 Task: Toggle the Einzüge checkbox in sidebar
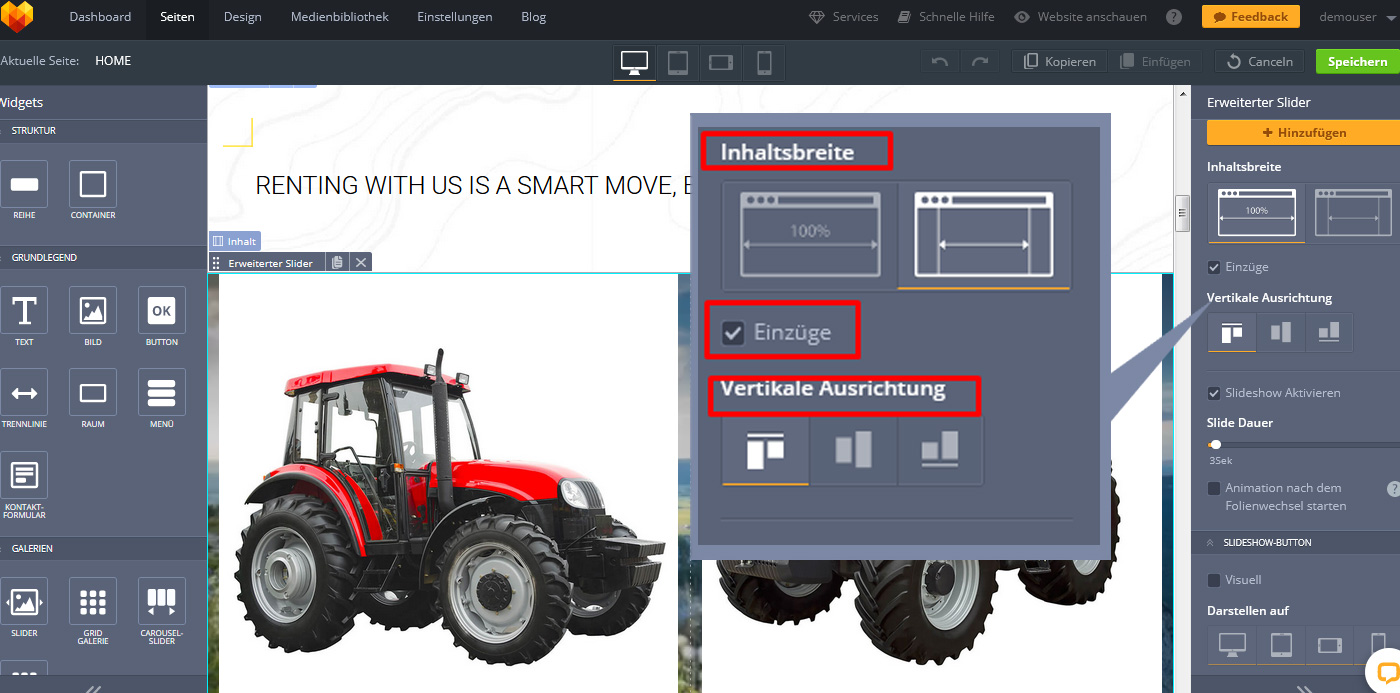[x=1214, y=267]
